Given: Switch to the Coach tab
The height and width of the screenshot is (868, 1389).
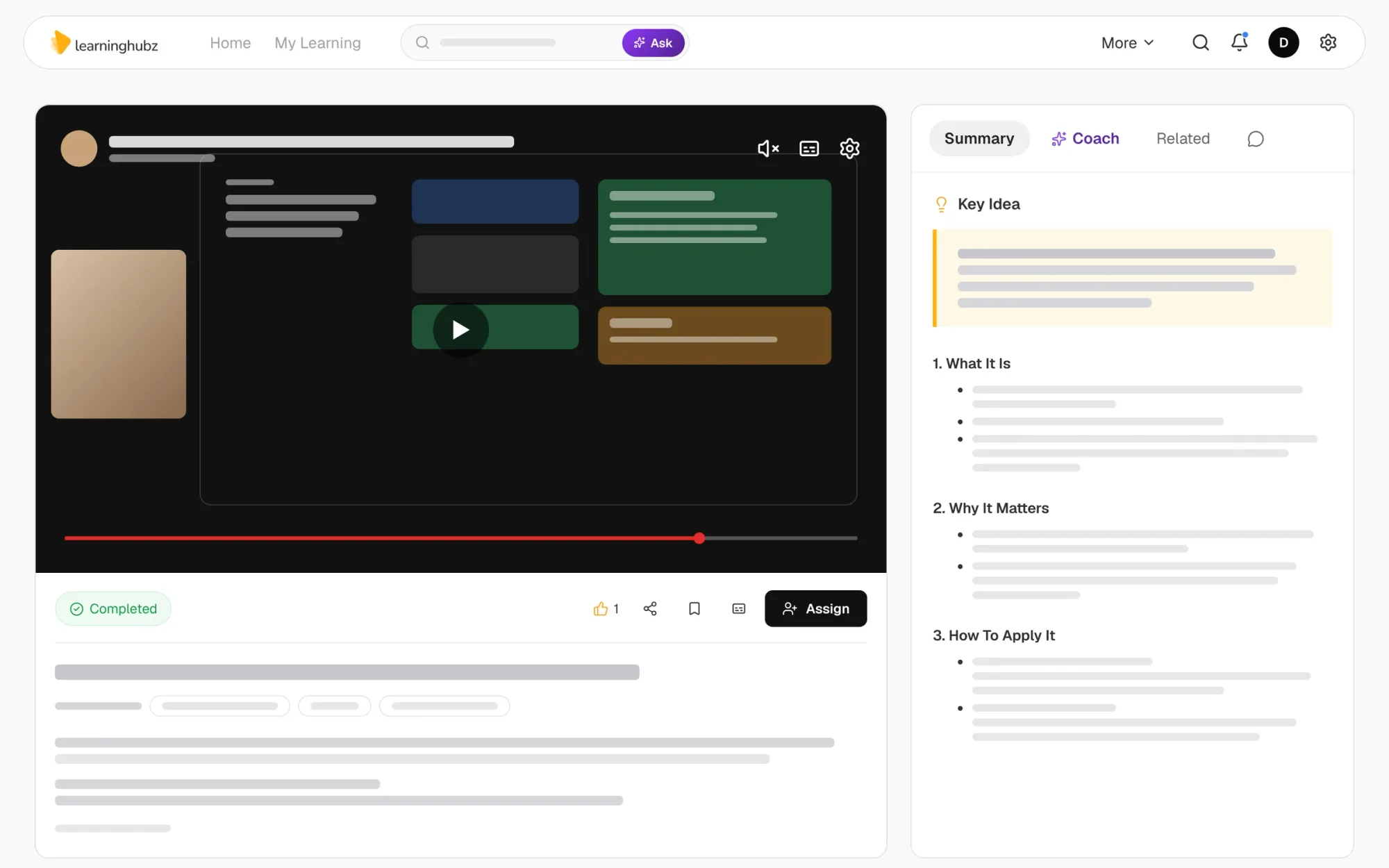Looking at the screenshot, I should click(1086, 139).
